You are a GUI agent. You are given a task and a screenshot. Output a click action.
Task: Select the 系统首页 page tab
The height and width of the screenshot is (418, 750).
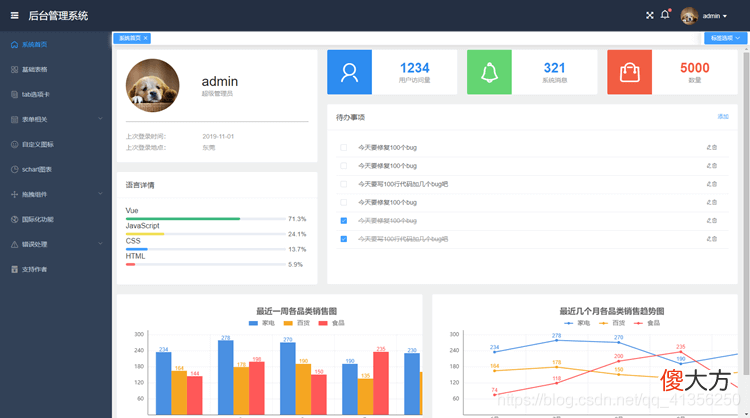click(130, 38)
